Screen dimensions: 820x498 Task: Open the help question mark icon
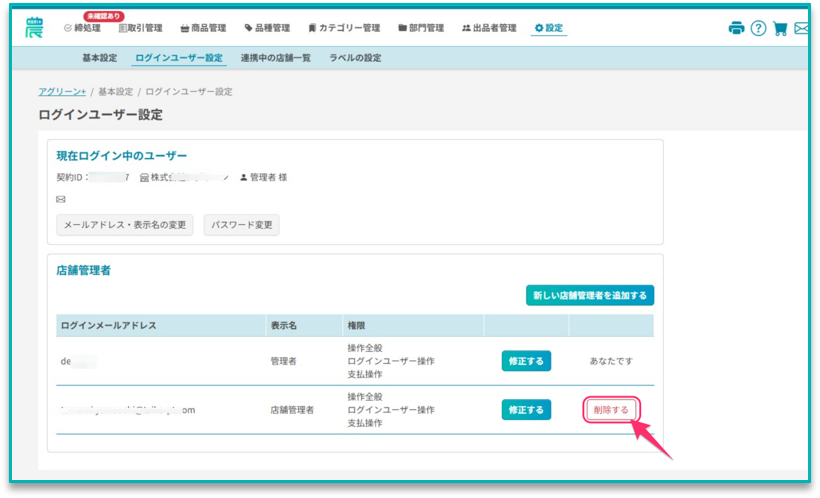coord(758,28)
